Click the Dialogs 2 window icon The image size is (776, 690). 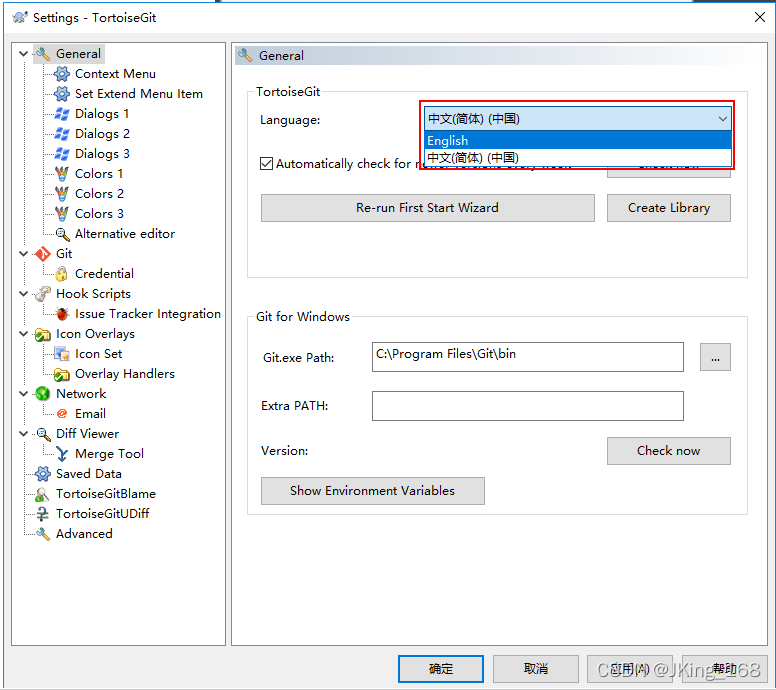pyautogui.click(x=62, y=134)
